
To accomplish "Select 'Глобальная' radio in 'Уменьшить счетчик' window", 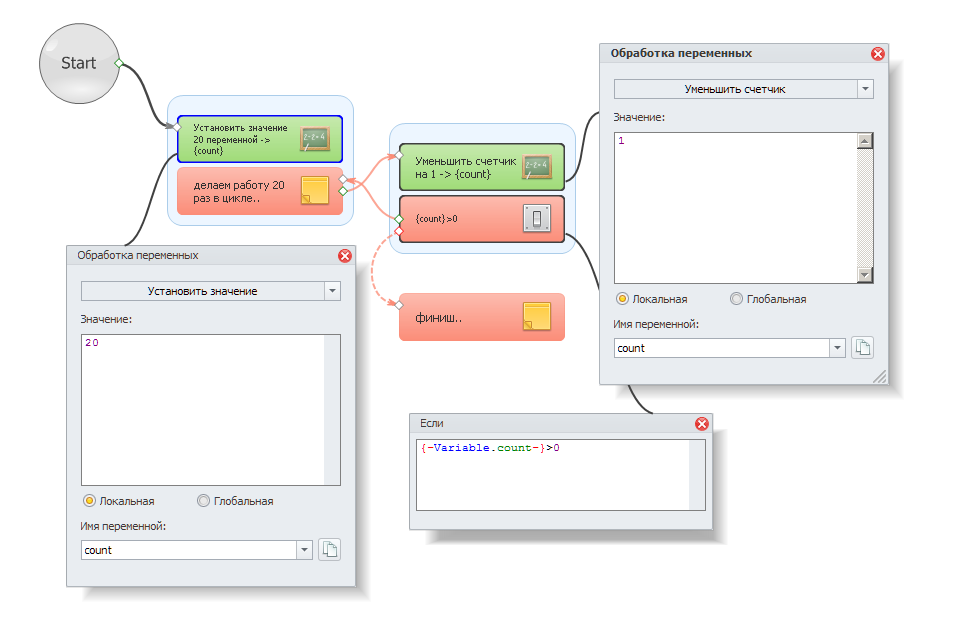I will point(736,299).
